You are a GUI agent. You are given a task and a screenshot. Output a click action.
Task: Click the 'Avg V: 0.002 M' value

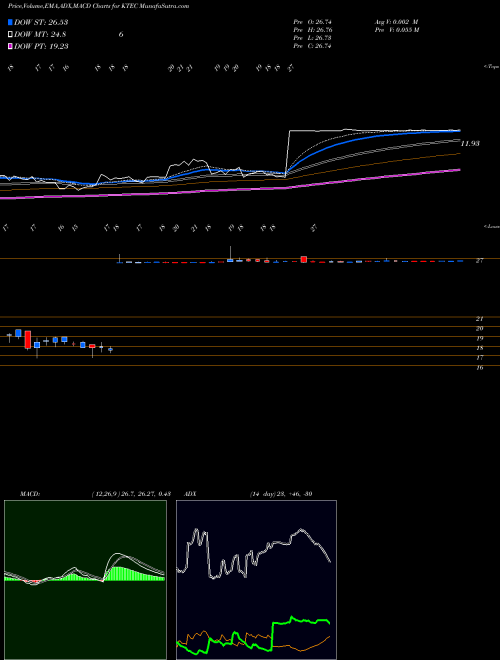(396, 21)
